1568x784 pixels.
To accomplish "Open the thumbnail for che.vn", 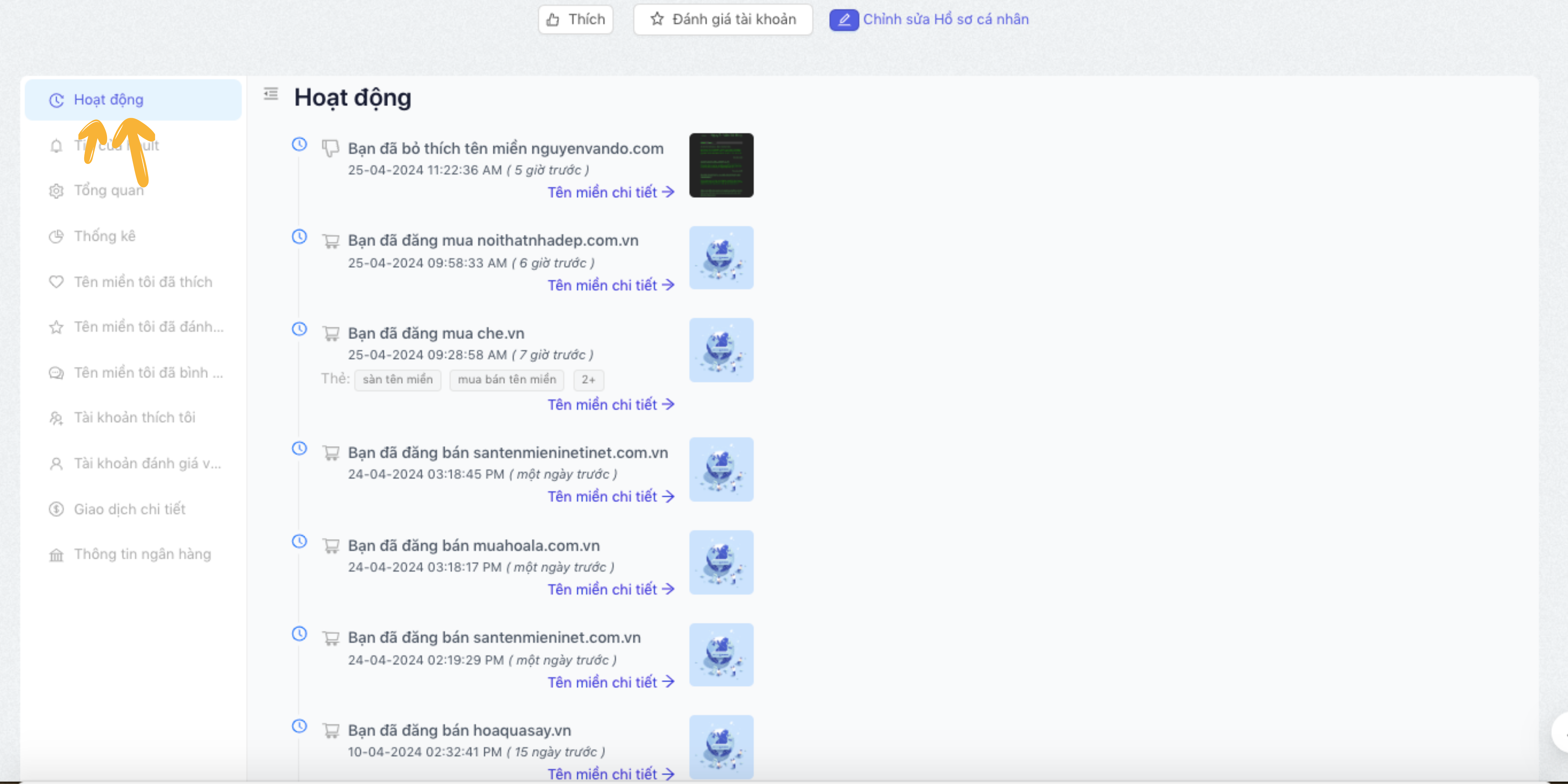I will point(721,350).
